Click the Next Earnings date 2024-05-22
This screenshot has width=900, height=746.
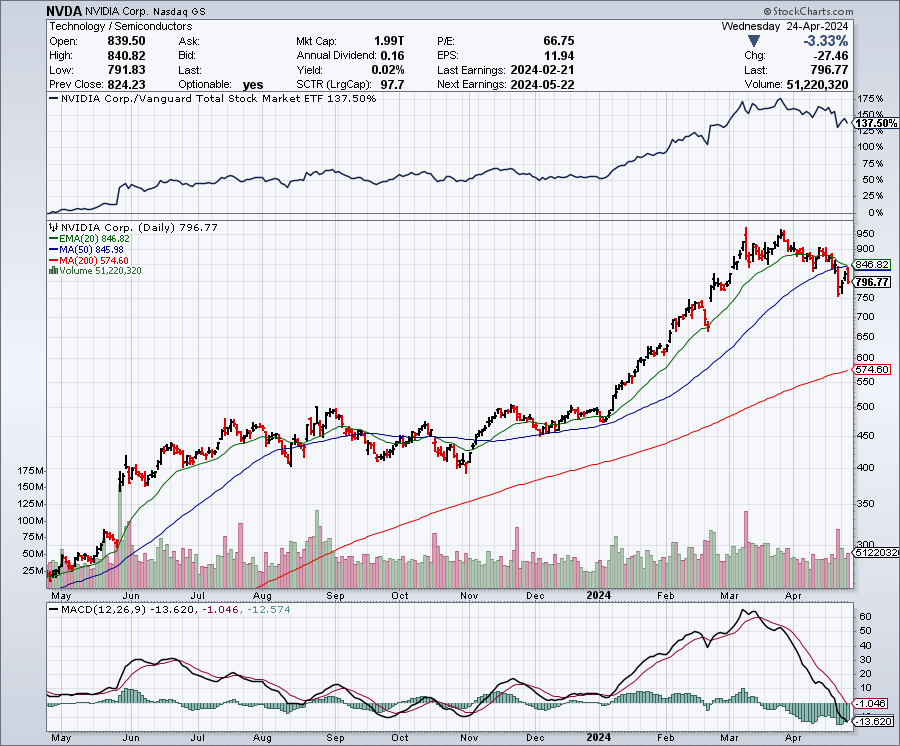point(542,84)
